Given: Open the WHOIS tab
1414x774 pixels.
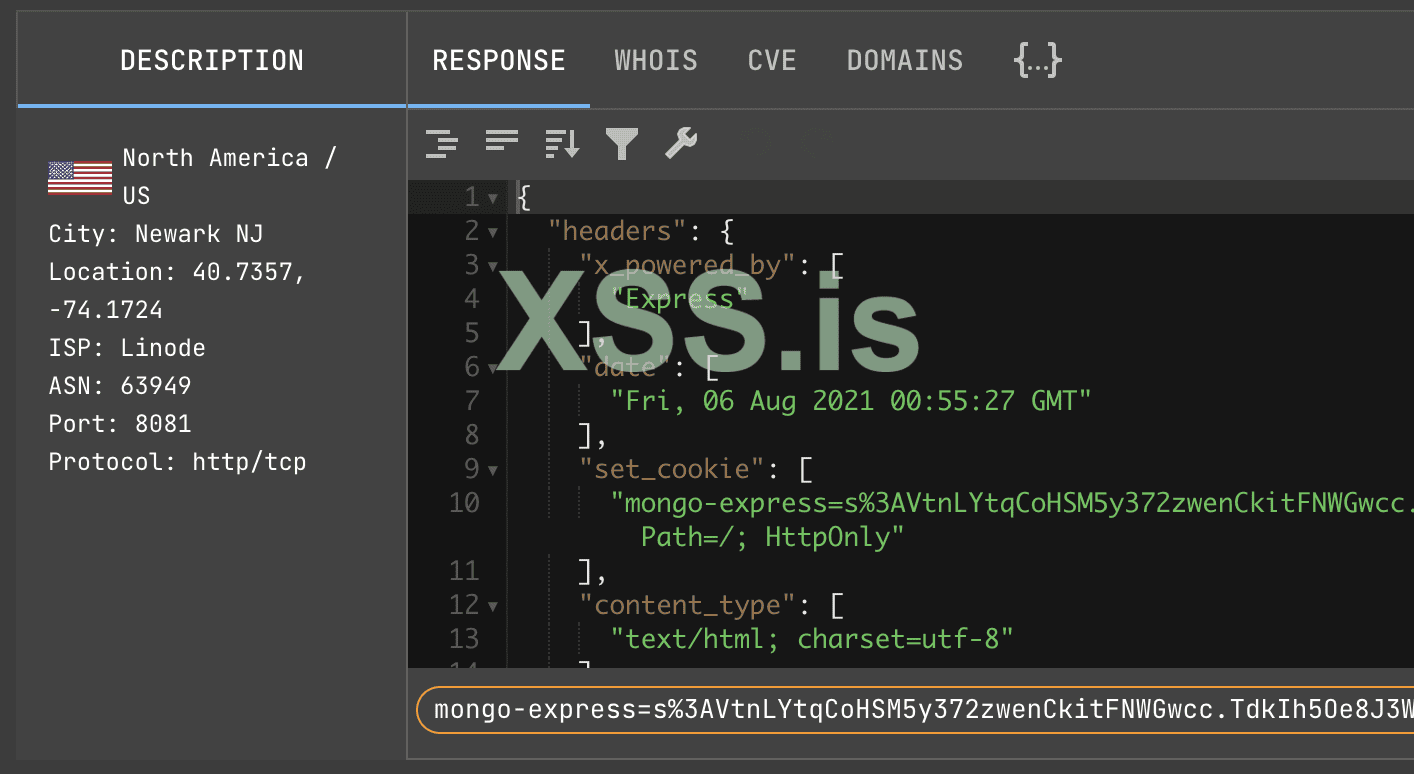Looking at the screenshot, I should (656, 60).
